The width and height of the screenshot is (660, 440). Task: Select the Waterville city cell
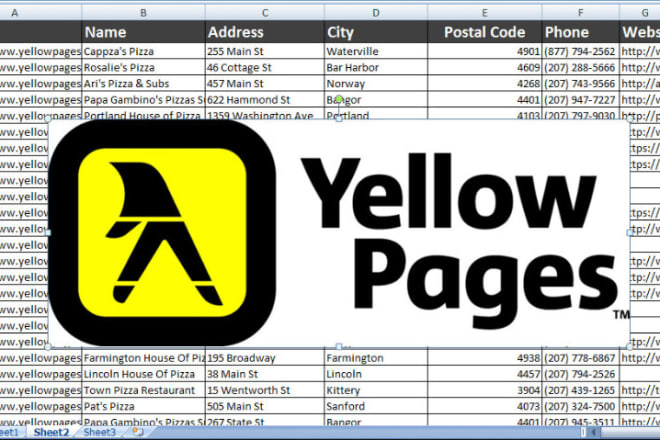pyautogui.click(x=376, y=51)
